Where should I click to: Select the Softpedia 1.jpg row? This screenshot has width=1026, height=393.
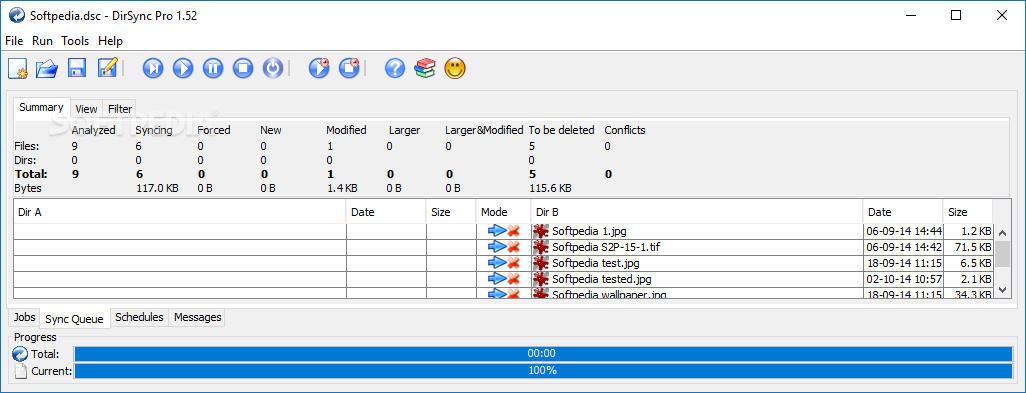point(503,231)
